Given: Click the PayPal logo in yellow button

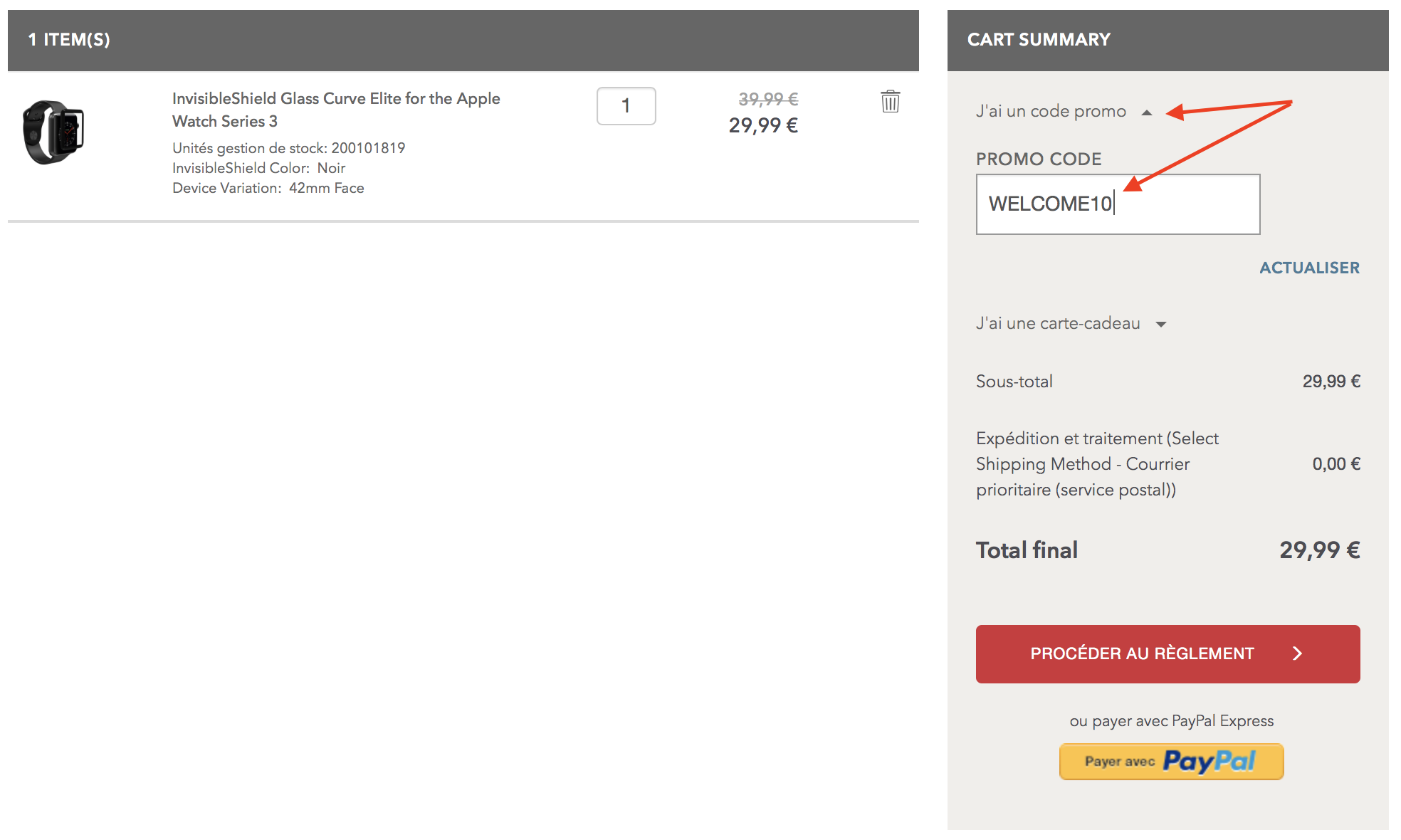Looking at the screenshot, I should pos(1209,761).
